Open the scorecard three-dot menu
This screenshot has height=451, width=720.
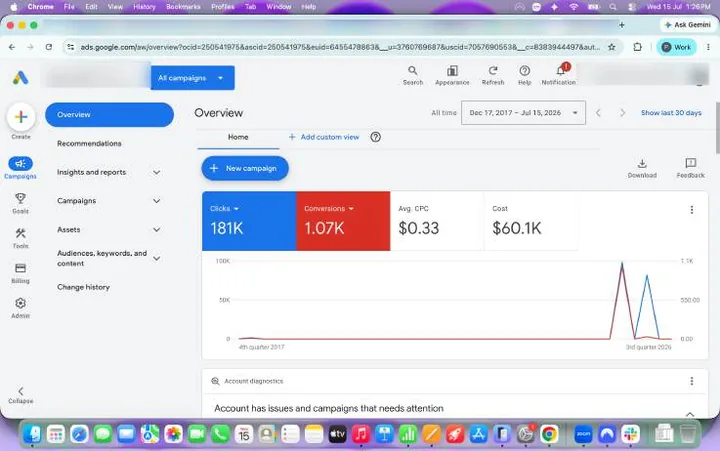pos(692,210)
